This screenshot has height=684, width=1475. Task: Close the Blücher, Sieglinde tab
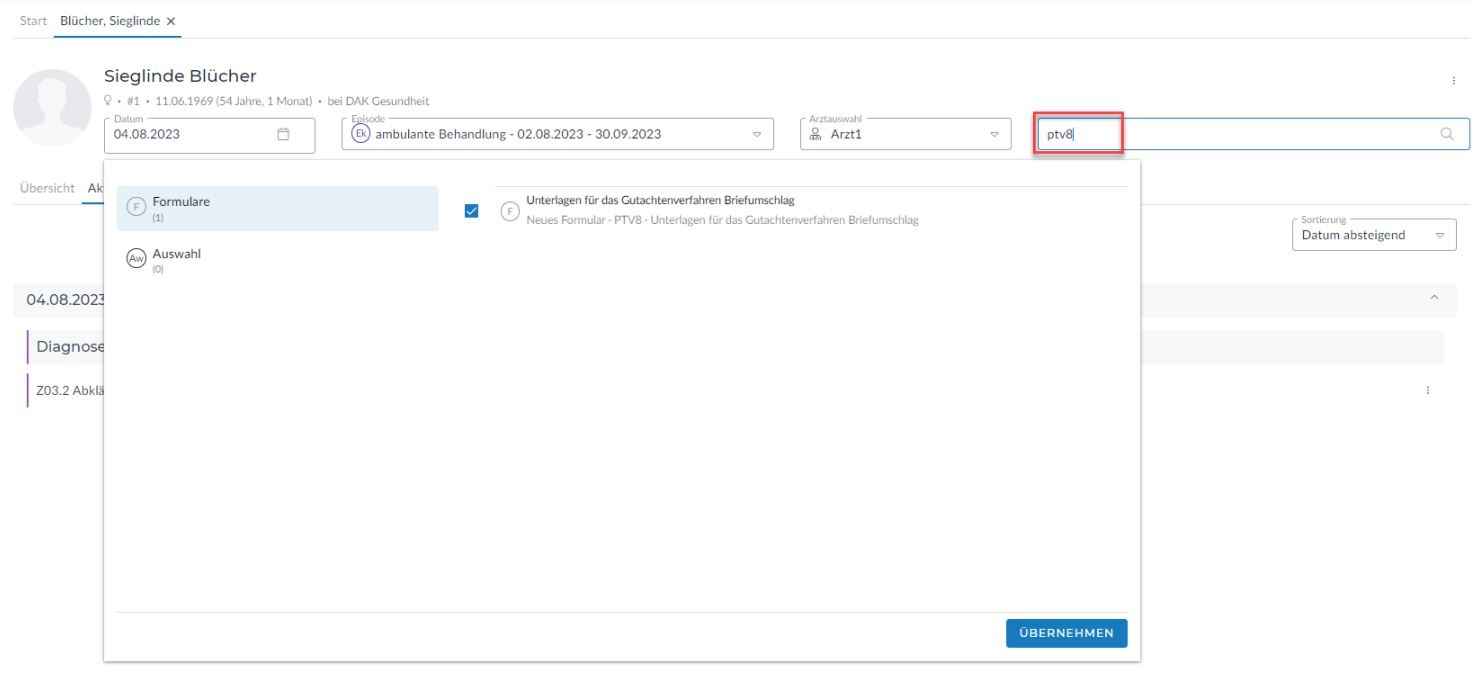(x=171, y=21)
